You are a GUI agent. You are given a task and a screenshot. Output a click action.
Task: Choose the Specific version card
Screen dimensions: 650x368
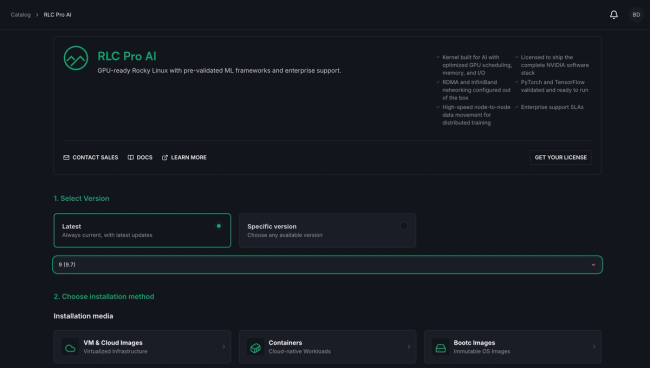(327, 230)
